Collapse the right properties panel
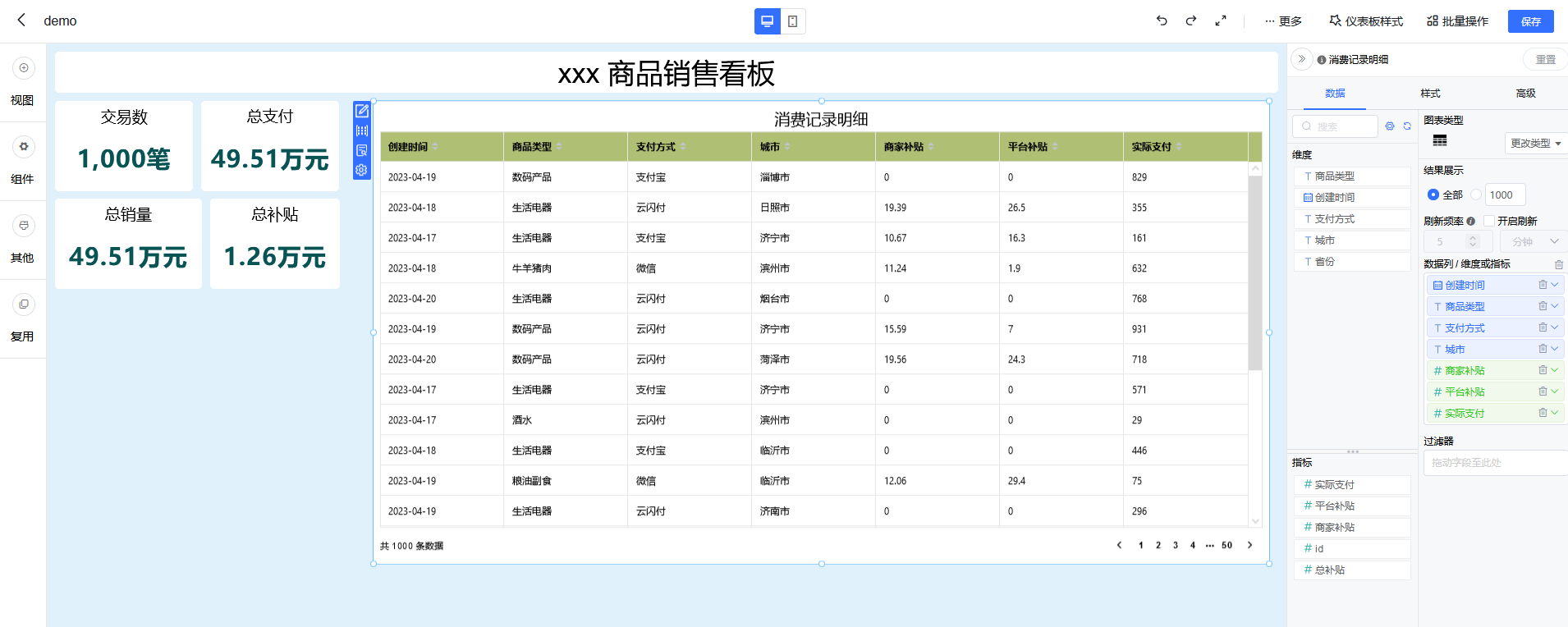1568x627 pixels. tap(1301, 59)
